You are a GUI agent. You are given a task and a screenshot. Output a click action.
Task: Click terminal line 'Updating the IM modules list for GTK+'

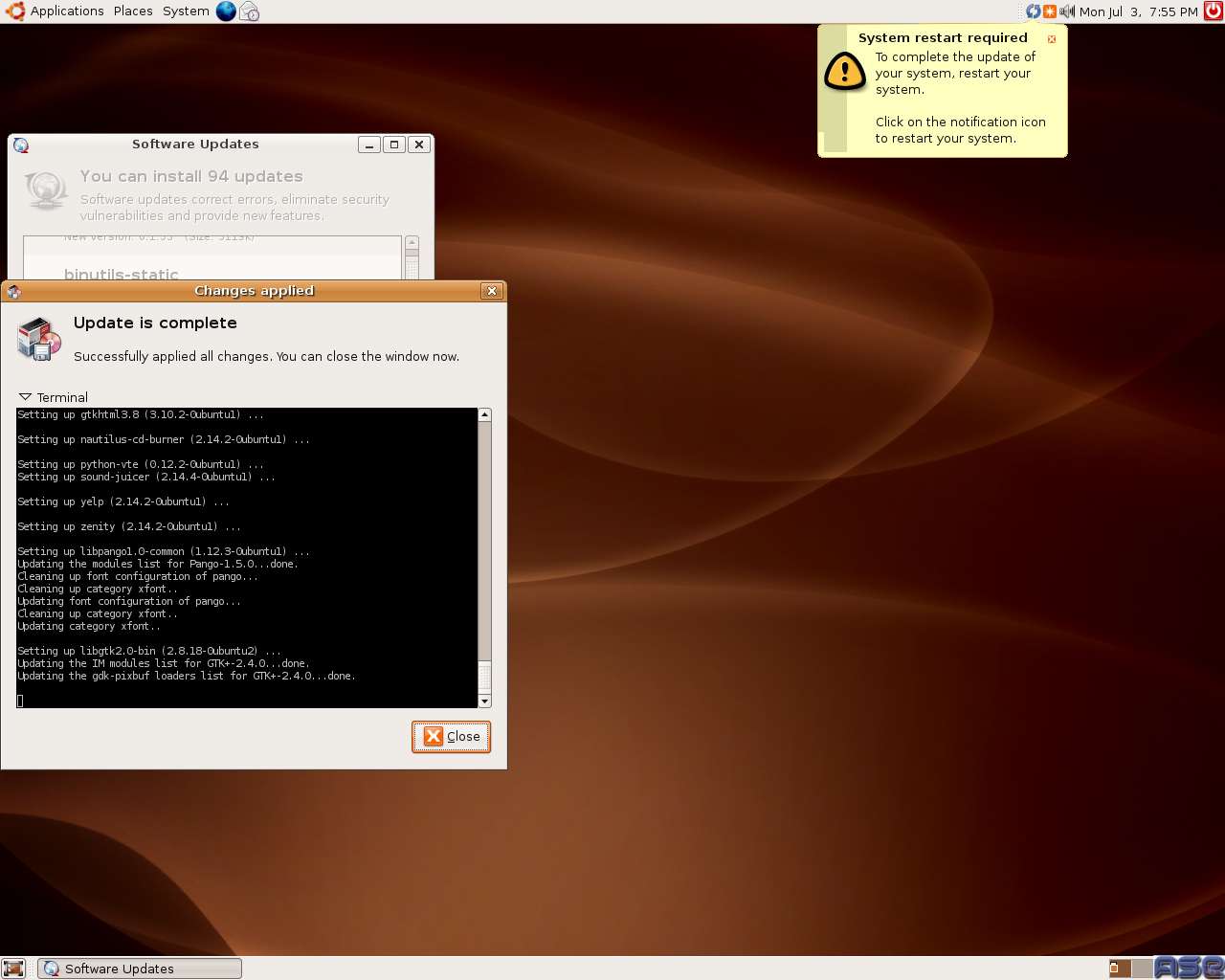[x=164, y=663]
